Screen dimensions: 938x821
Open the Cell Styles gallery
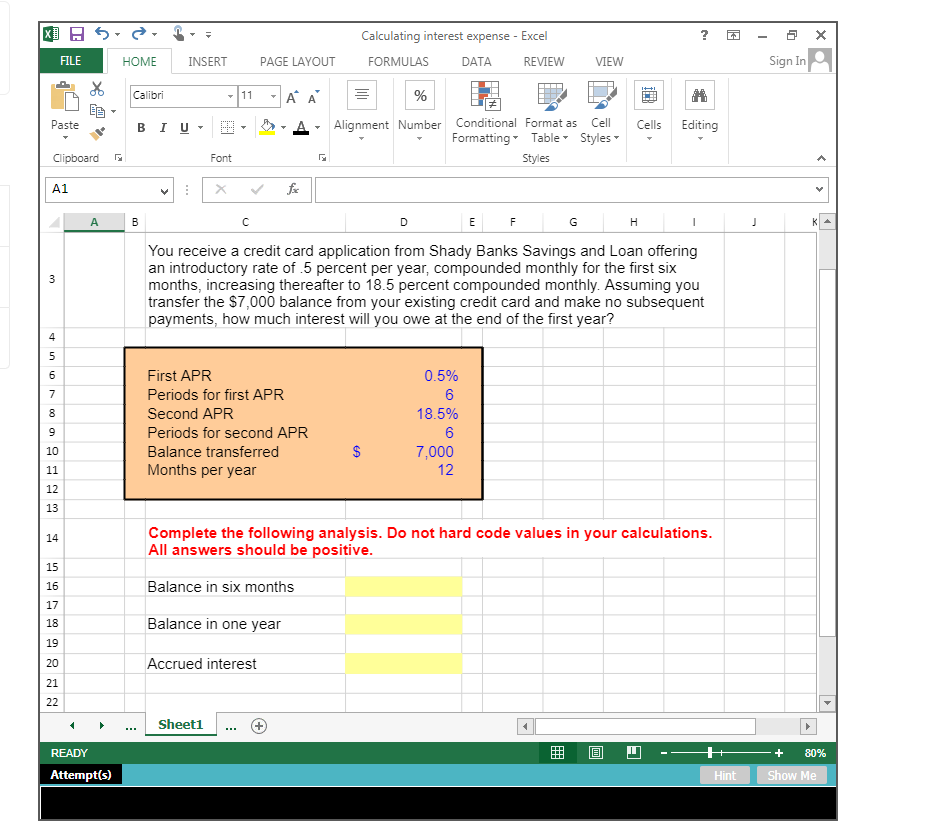point(600,96)
